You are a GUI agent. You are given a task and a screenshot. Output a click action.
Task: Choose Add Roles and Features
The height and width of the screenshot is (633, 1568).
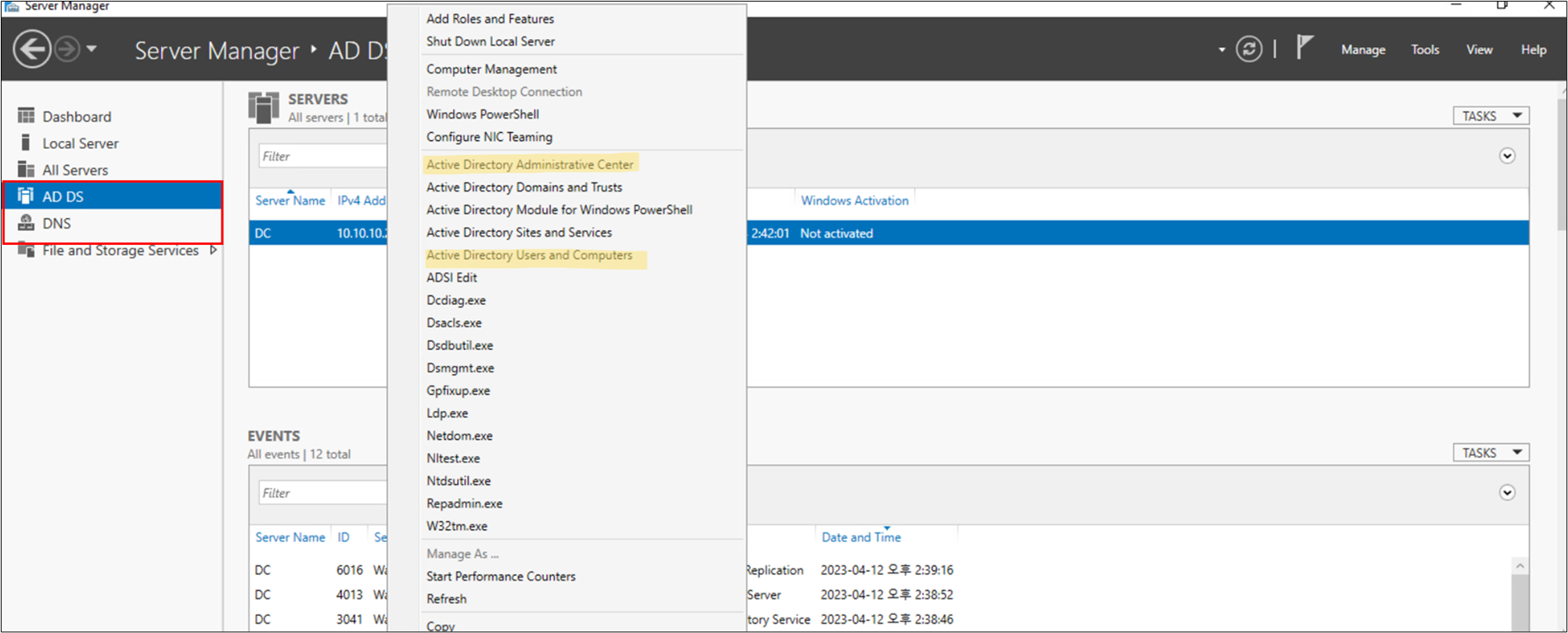(x=490, y=19)
